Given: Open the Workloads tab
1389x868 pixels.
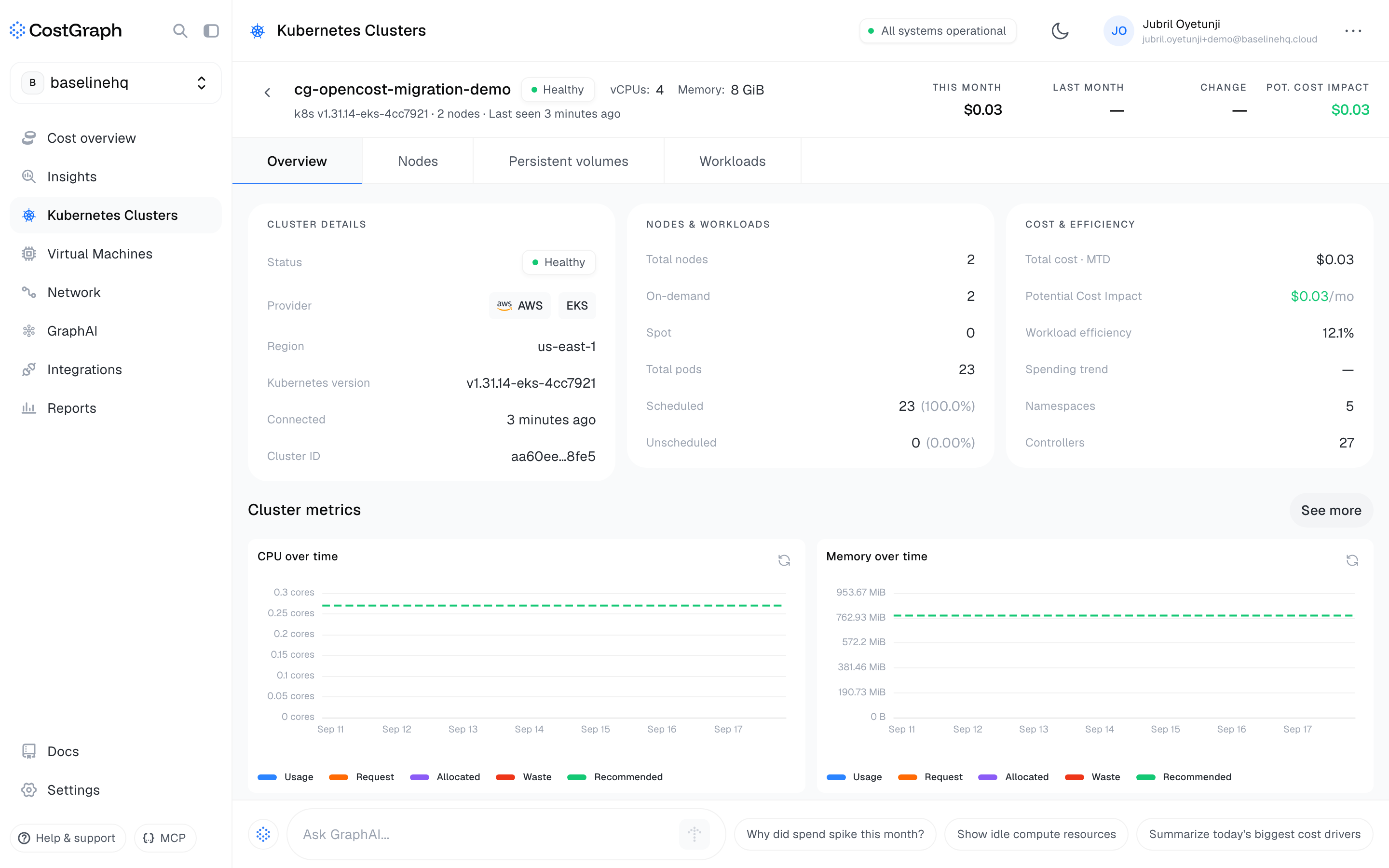Looking at the screenshot, I should tap(733, 161).
